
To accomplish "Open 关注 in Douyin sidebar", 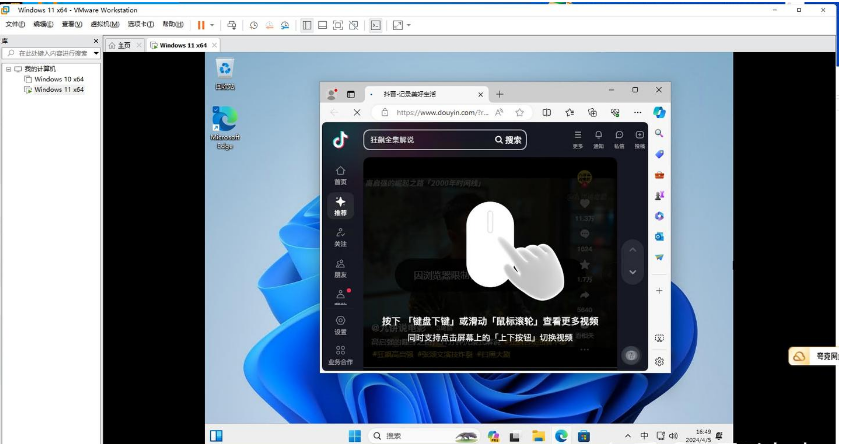I will (x=340, y=237).
